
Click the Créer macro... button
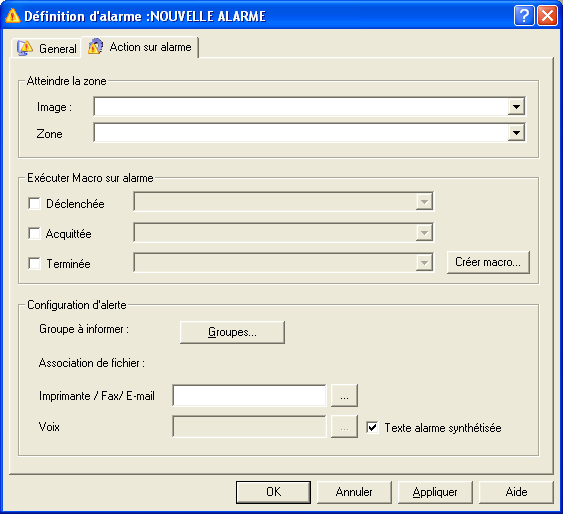[x=488, y=262]
